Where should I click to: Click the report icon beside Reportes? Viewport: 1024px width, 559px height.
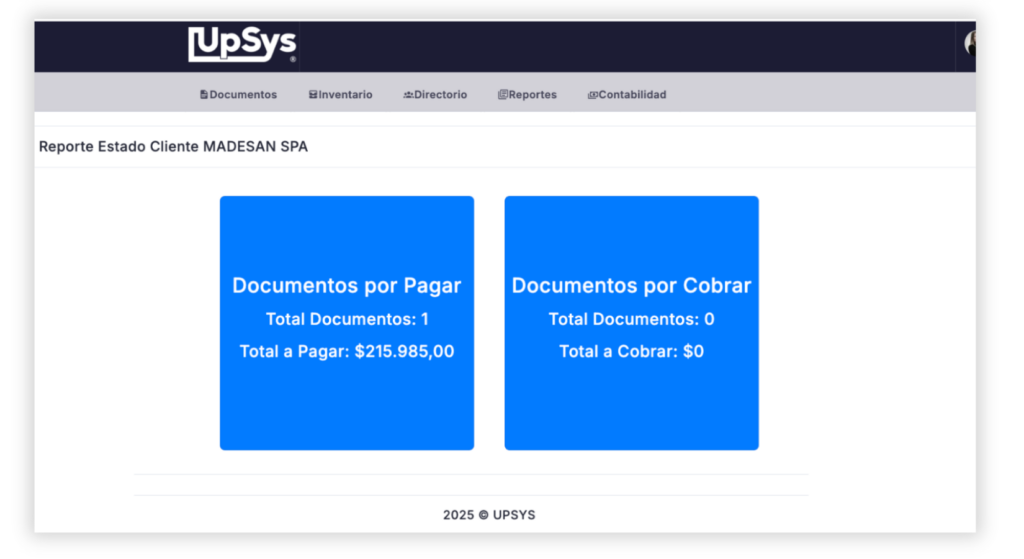502,95
